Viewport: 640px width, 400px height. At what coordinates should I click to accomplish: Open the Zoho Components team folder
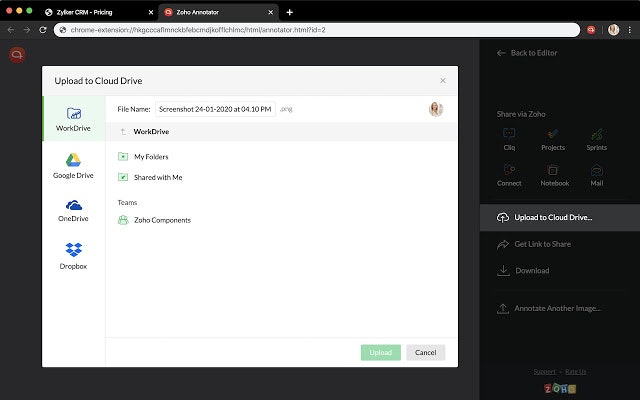[x=154, y=220]
